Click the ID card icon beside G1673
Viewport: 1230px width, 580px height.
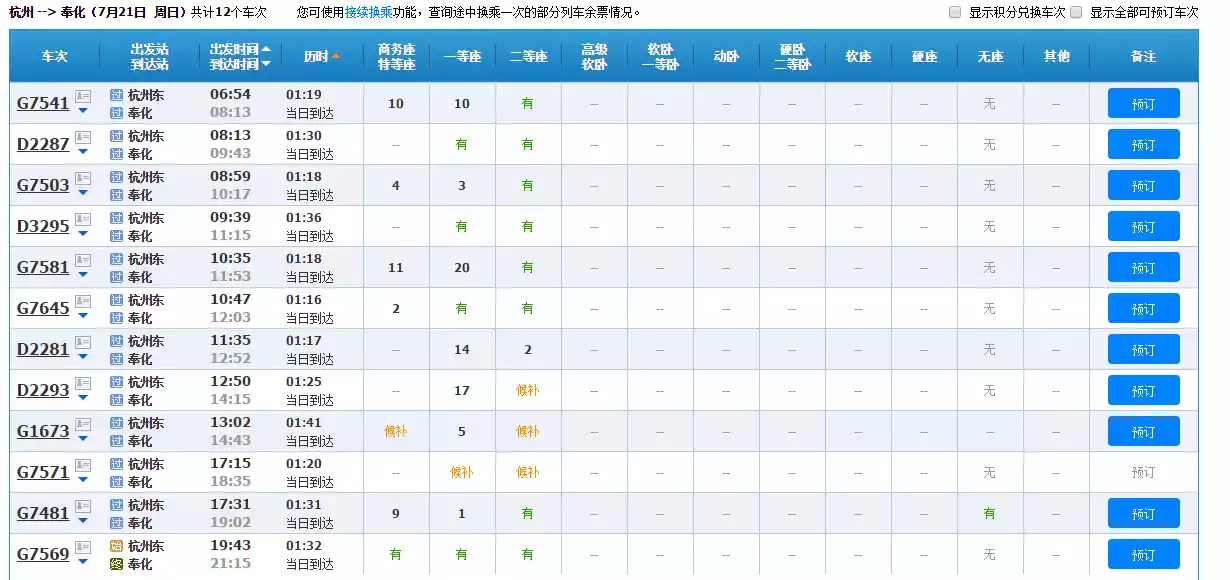(83, 424)
